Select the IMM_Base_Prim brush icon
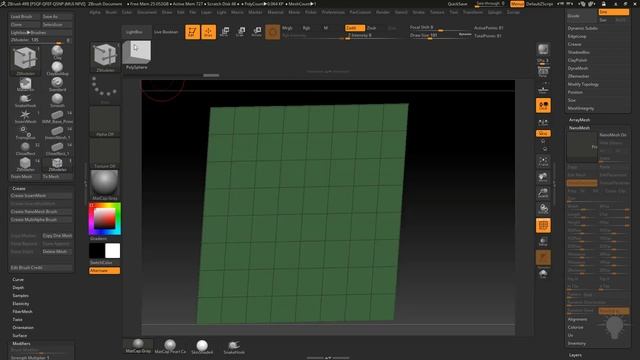640x360 pixels. (57, 116)
